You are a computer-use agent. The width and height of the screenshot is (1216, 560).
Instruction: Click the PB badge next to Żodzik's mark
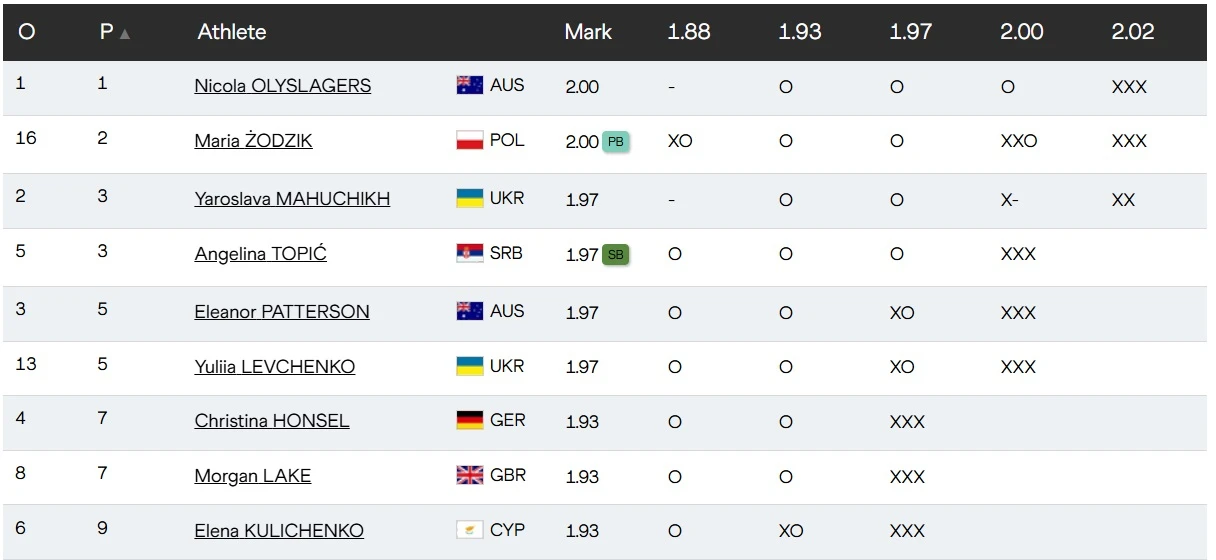[616, 141]
